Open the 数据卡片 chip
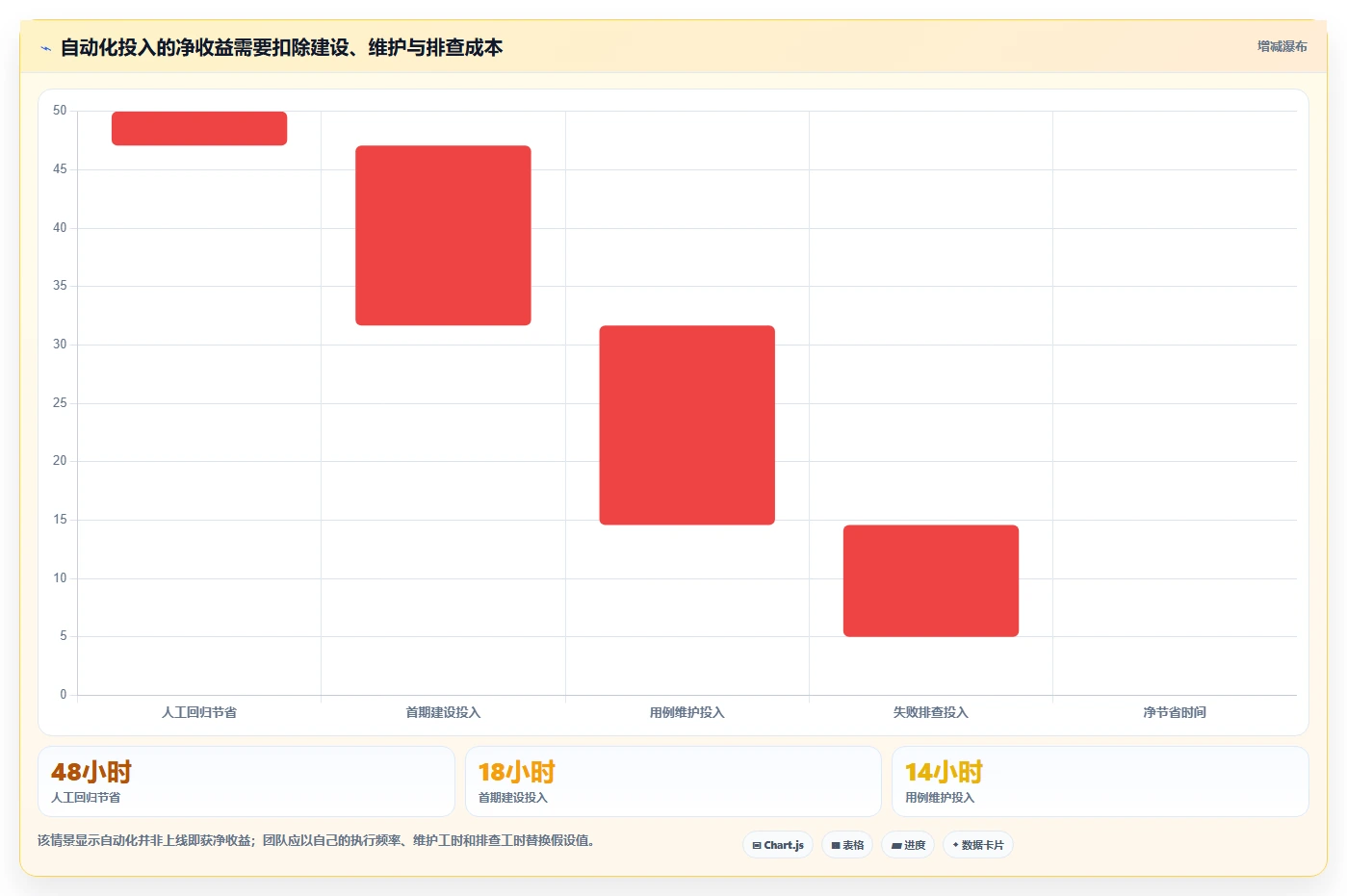The height and width of the screenshot is (896, 1347). (x=978, y=845)
